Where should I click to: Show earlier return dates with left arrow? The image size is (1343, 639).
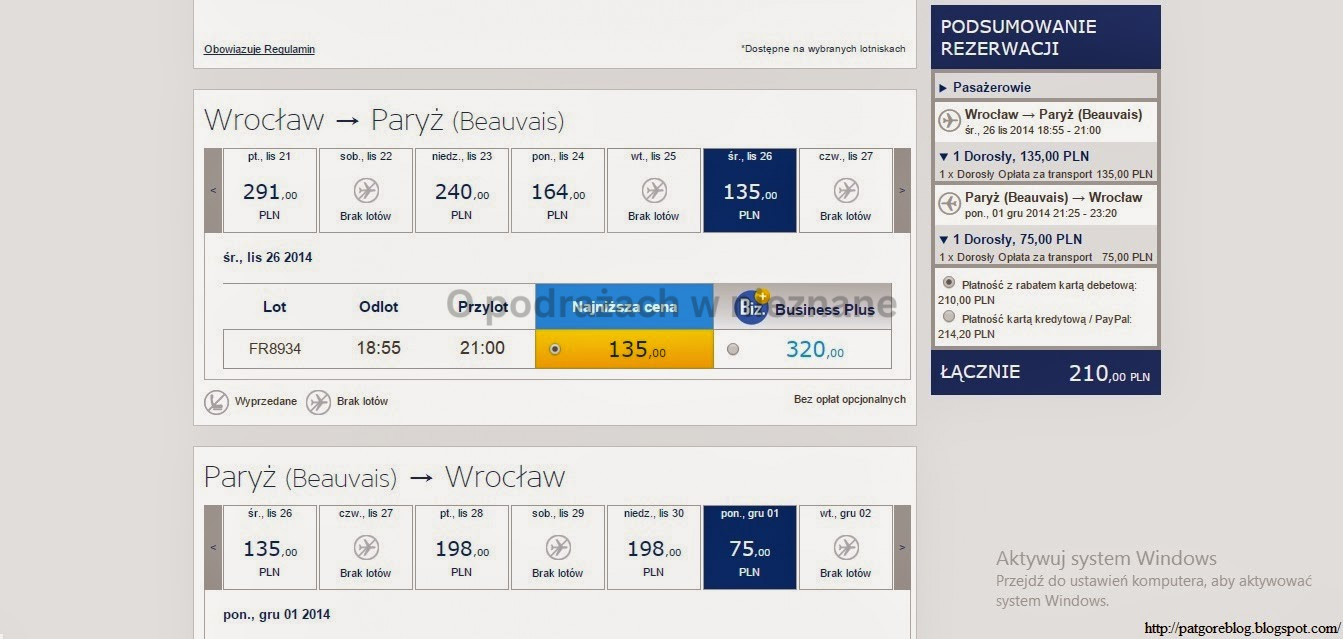click(213, 547)
